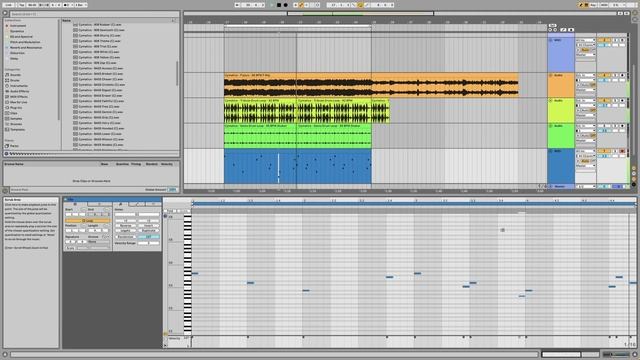Open the Clips category icon

7,113
